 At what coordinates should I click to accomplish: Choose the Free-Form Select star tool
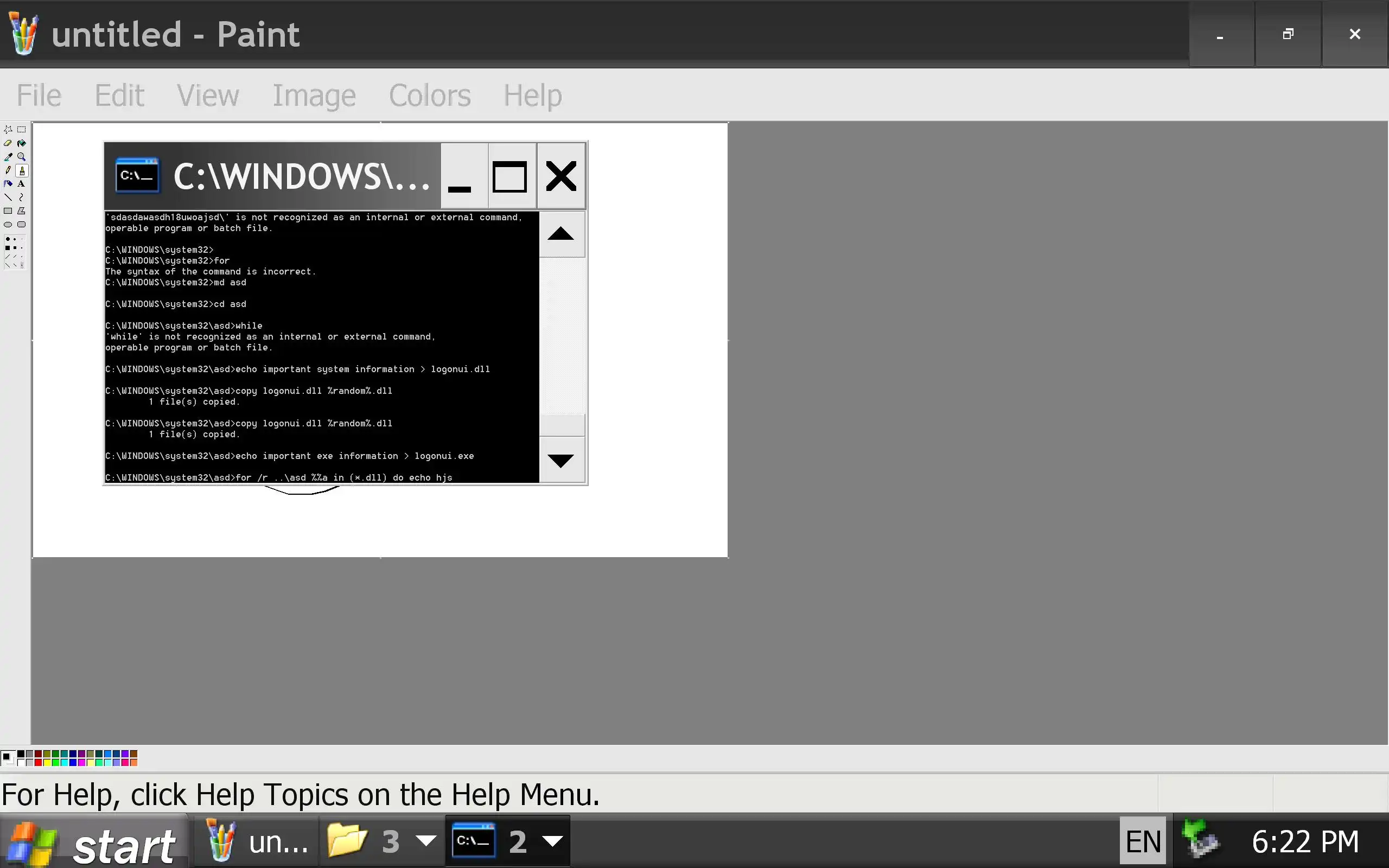[x=8, y=130]
